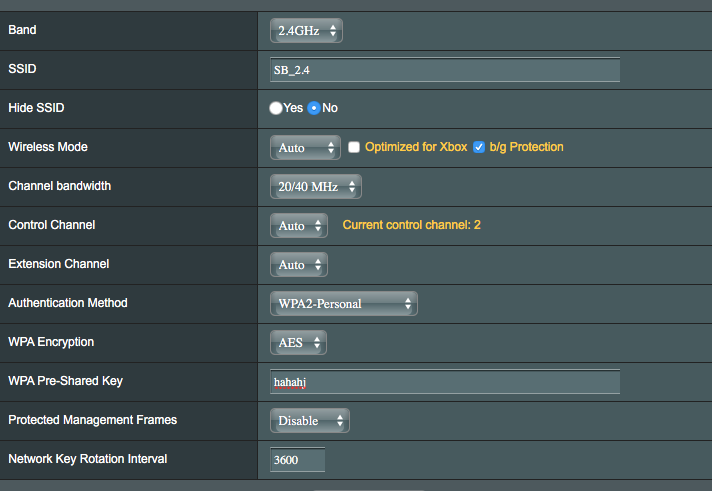Open the Wireless Mode dropdown
Image resolution: width=712 pixels, height=491 pixels.
[305, 148]
